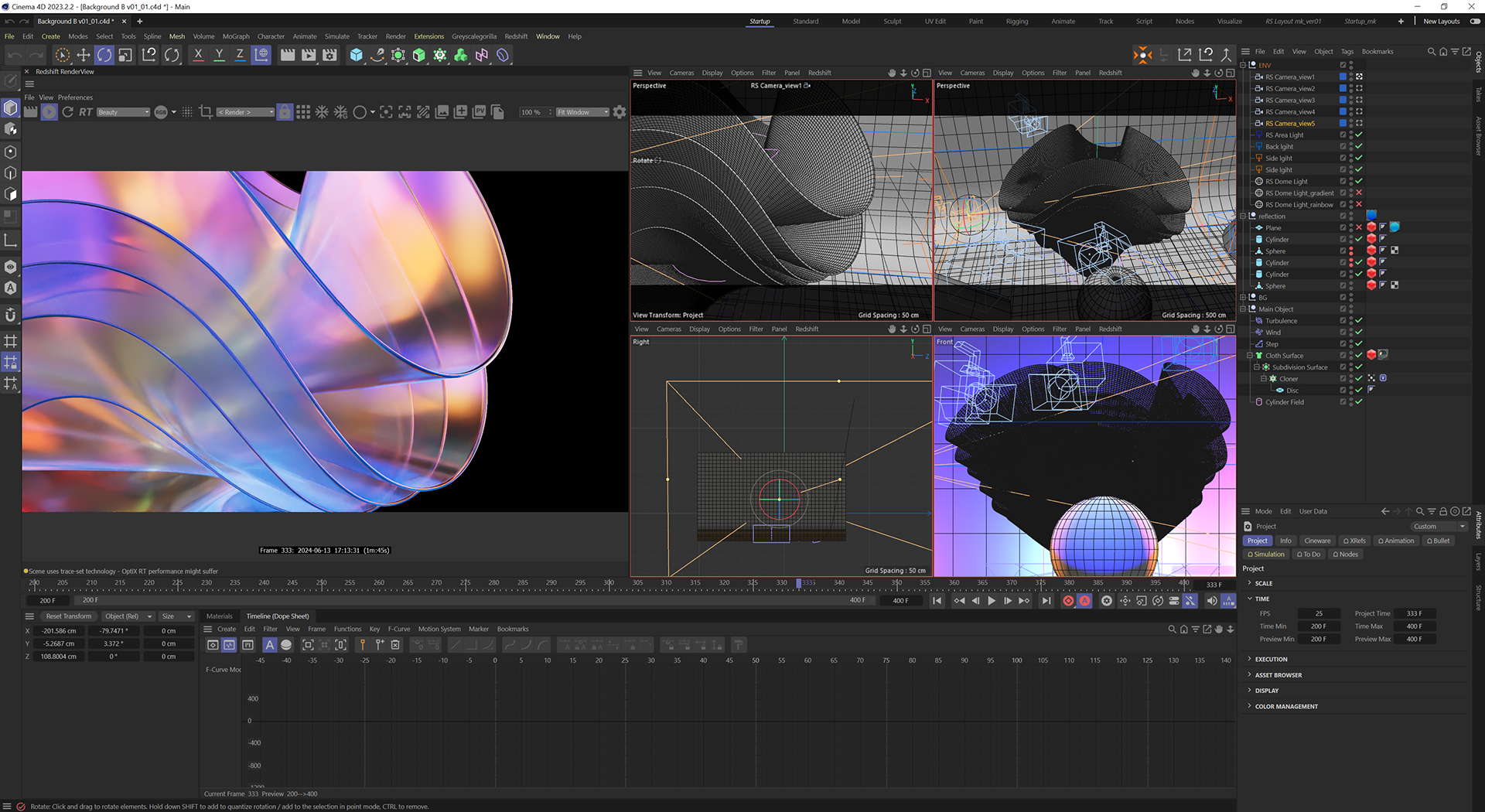This screenshot has width=1485, height=812.
Task: Open the Beauty AOV dropdown
Action: (124, 112)
